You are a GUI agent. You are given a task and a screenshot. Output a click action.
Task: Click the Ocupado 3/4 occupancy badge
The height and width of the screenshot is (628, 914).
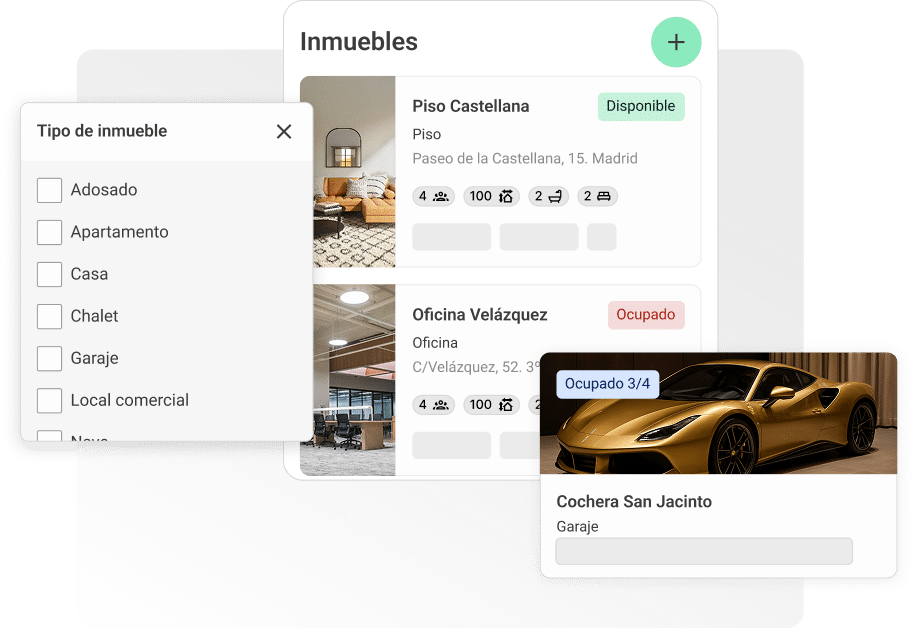pos(607,384)
